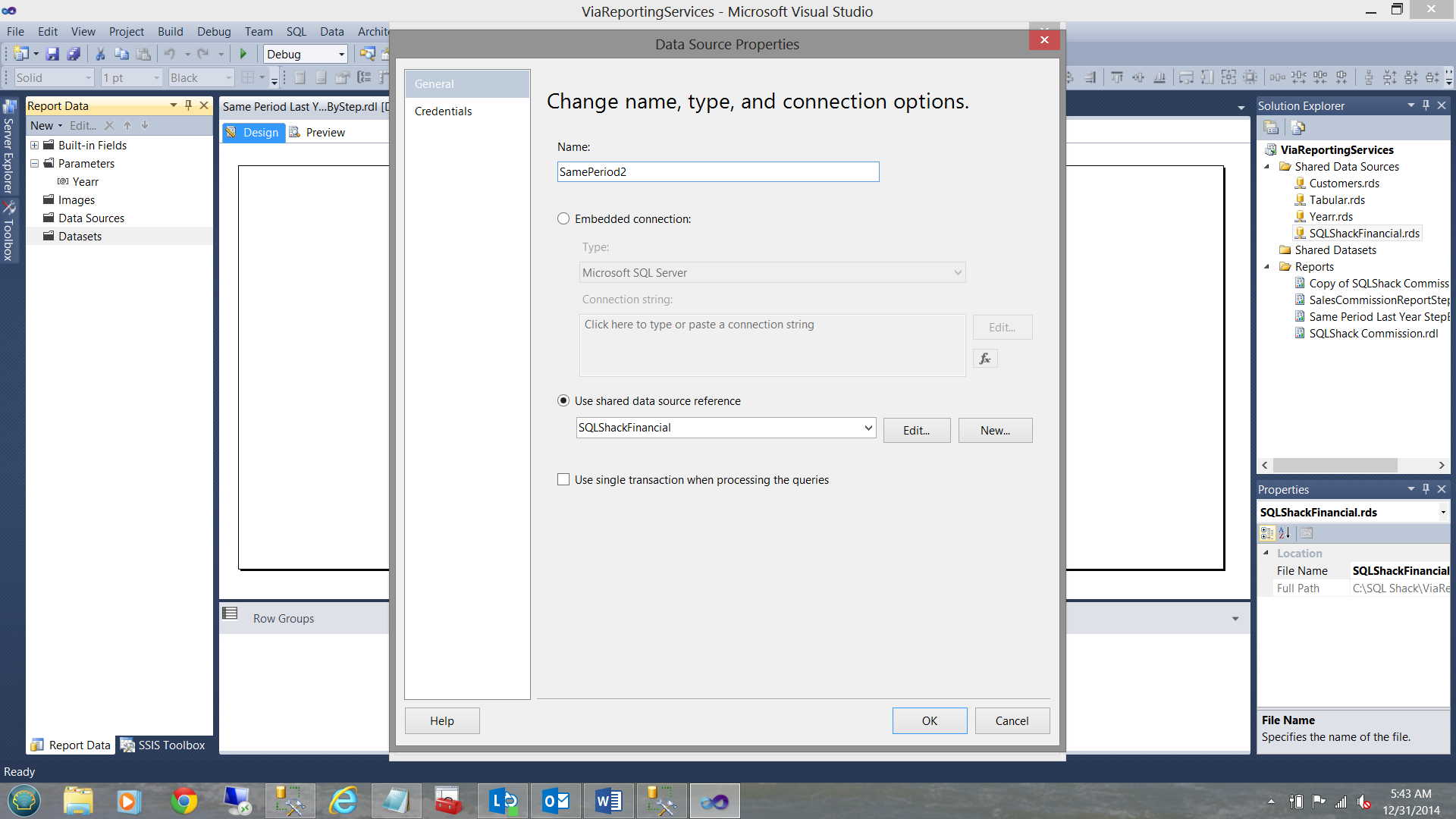Viewport: 1456px width, 819px height.
Task: Click the expression fx button
Action: [985, 359]
